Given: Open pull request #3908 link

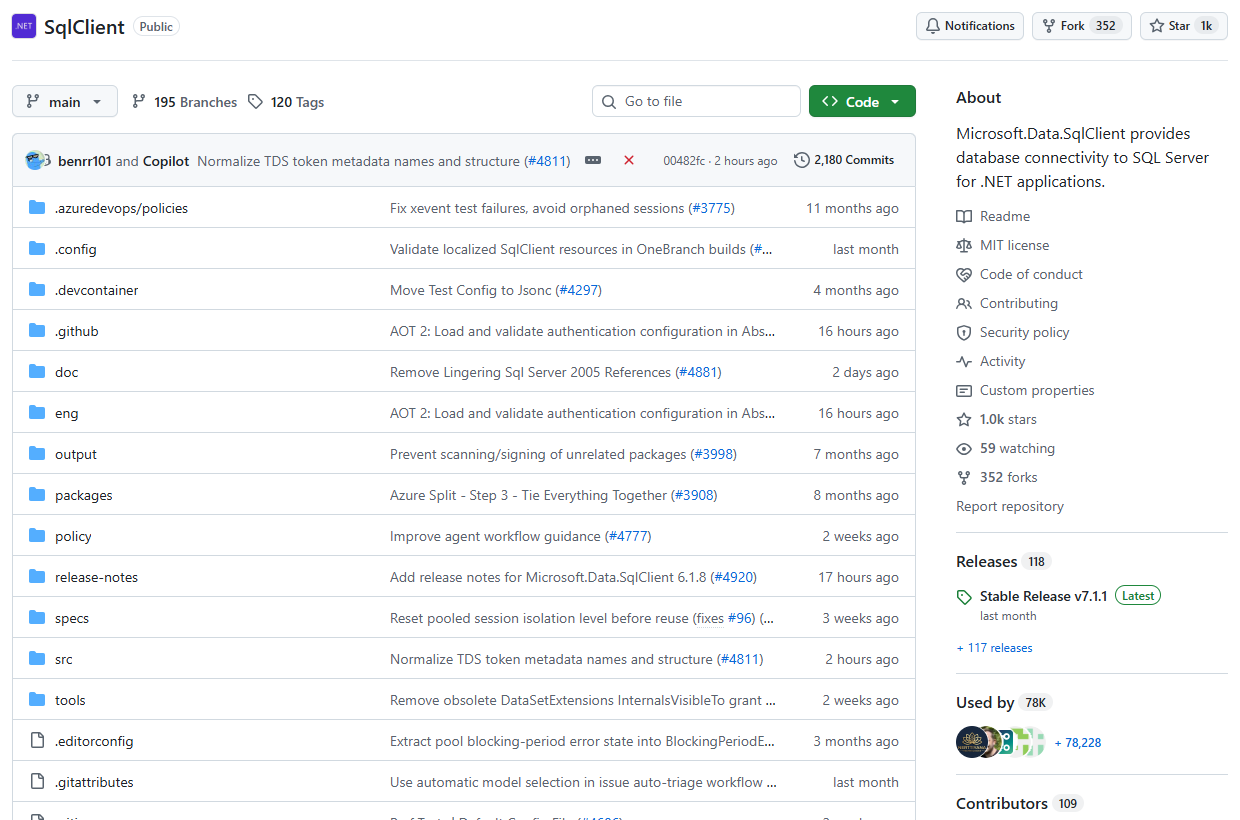Looking at the screenshot, I should [x=694, y=495].
